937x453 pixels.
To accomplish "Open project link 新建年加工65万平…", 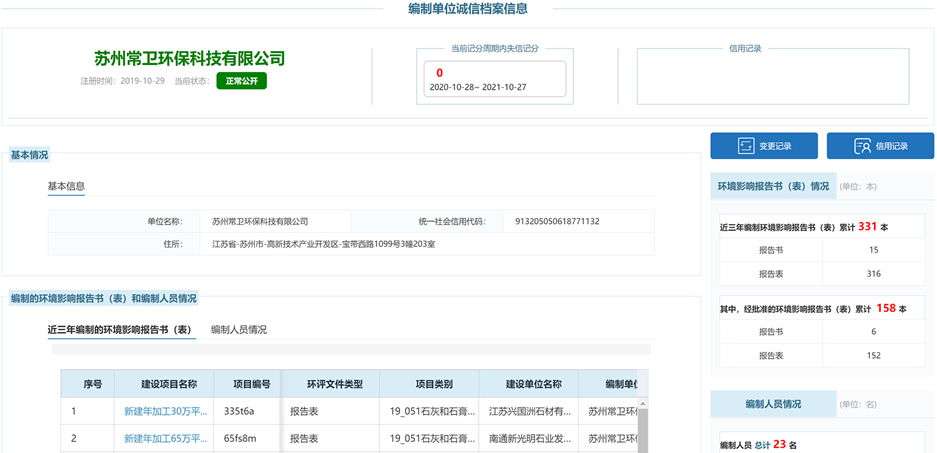I will [x=166, y=439].
